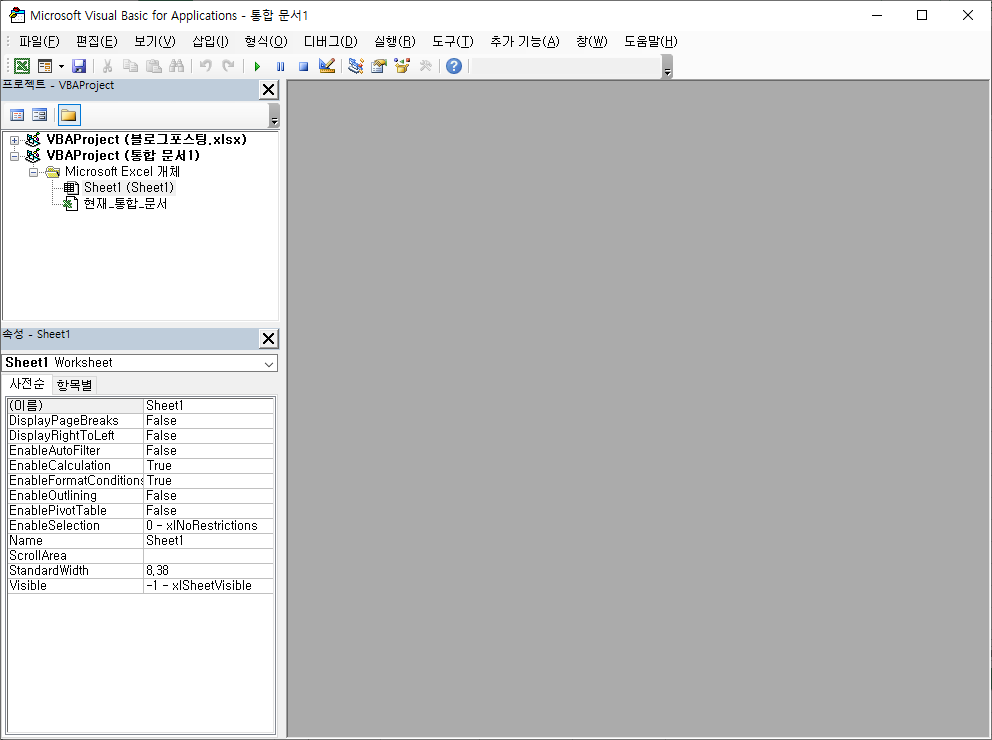This screenshot has width=992, height=740.
Task: Select the EnablePivotTable property row
Action: (140, 510)
